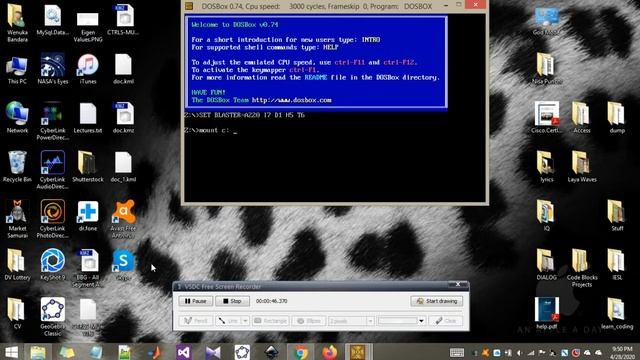Image resolution: width=640 pixels, height=360 pixels.
Task: Select the iTunes desktop shortcut
Action: point(88,69)
